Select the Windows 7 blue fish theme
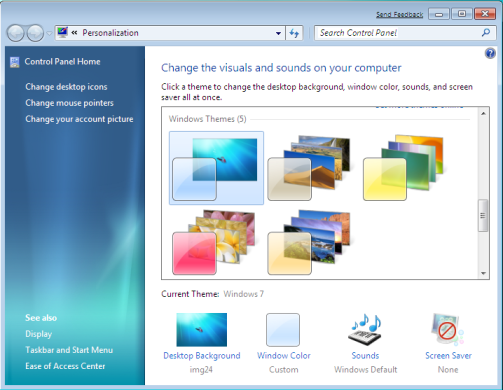The image size is (503, 390). tap(216, 168)
